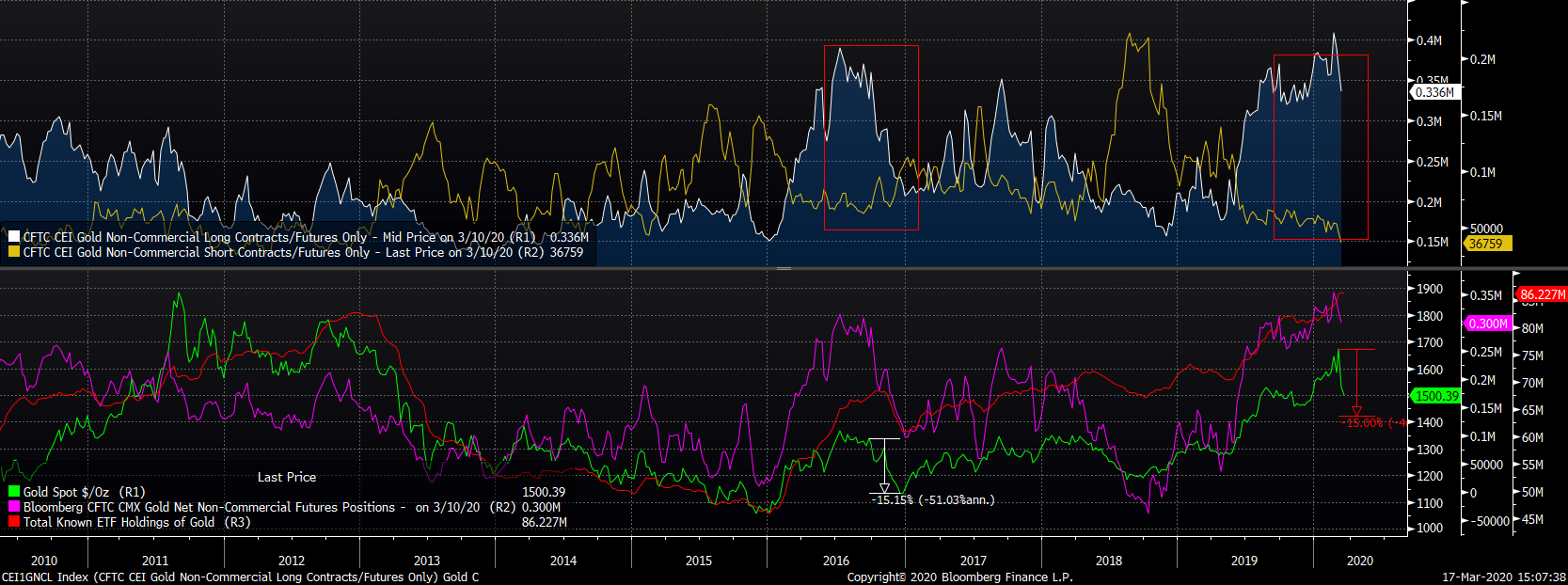Click the 2011 label on the time axis

tap(155, 561)
